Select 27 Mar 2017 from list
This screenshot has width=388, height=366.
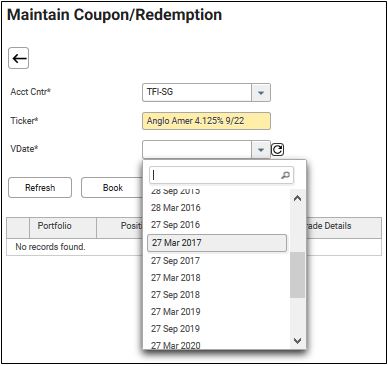[x=217, y=243]
